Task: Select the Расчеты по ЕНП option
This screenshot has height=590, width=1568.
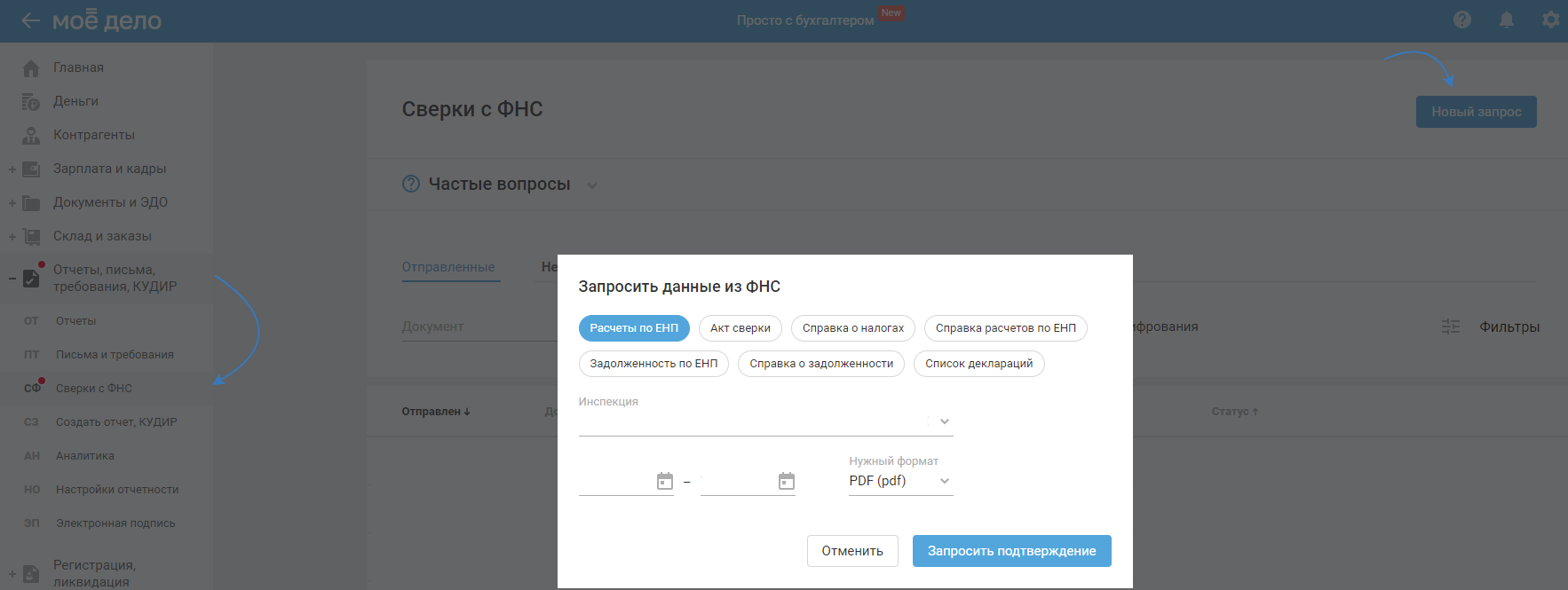Action: [634, 328]
